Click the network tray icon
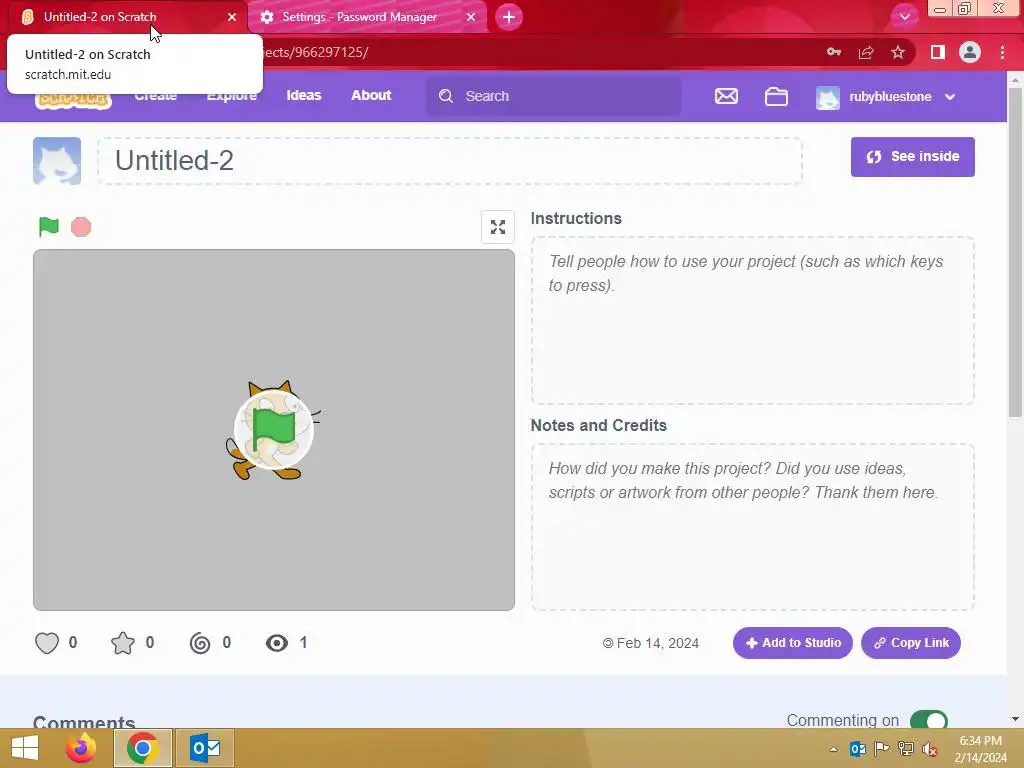The image size is (1024, 768). (x=906, y=749)
